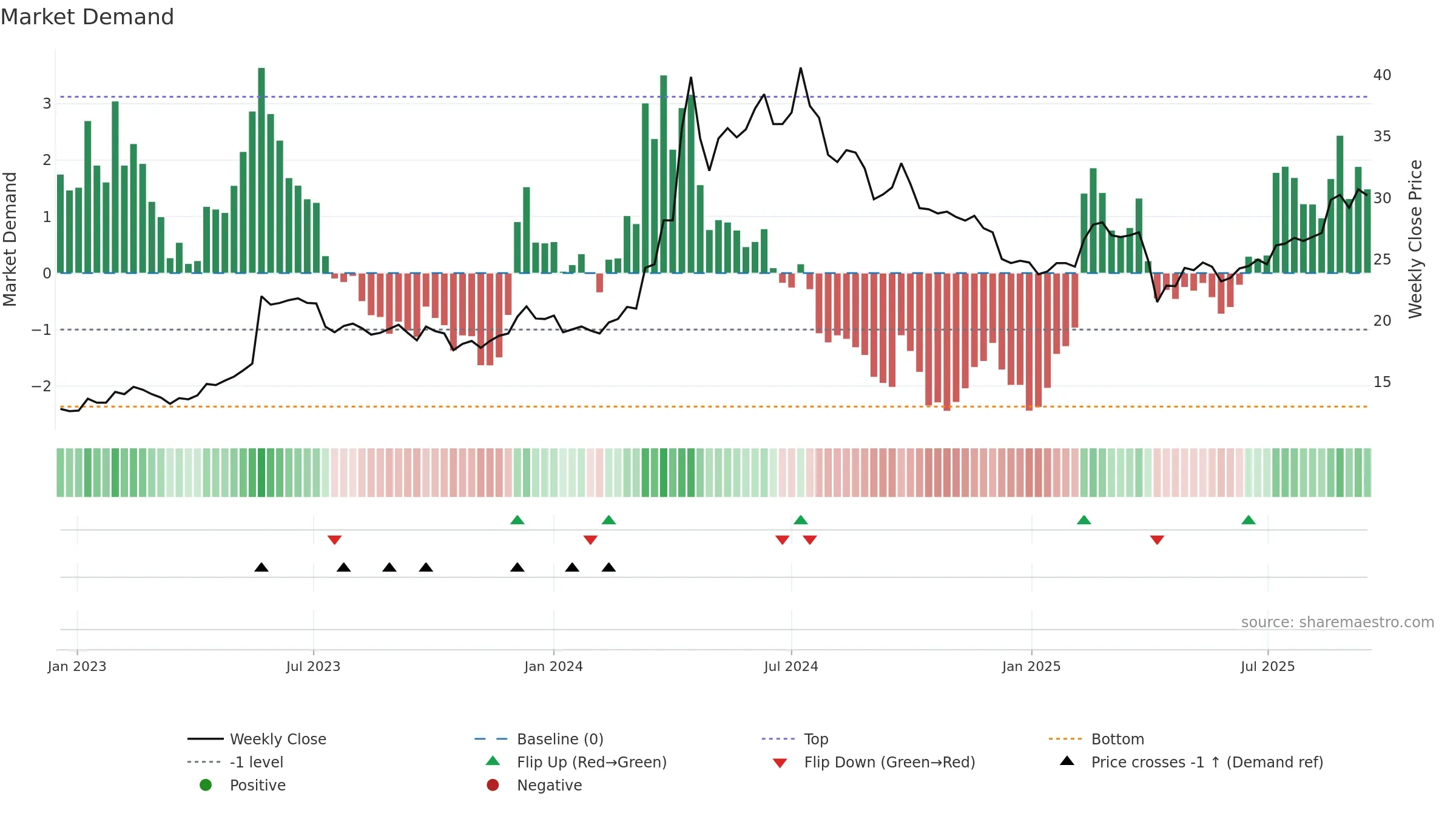The width and height of the screenshot is (1456, 819).
Task: Click the price line peak near Jul 2024
Action: 801,68
